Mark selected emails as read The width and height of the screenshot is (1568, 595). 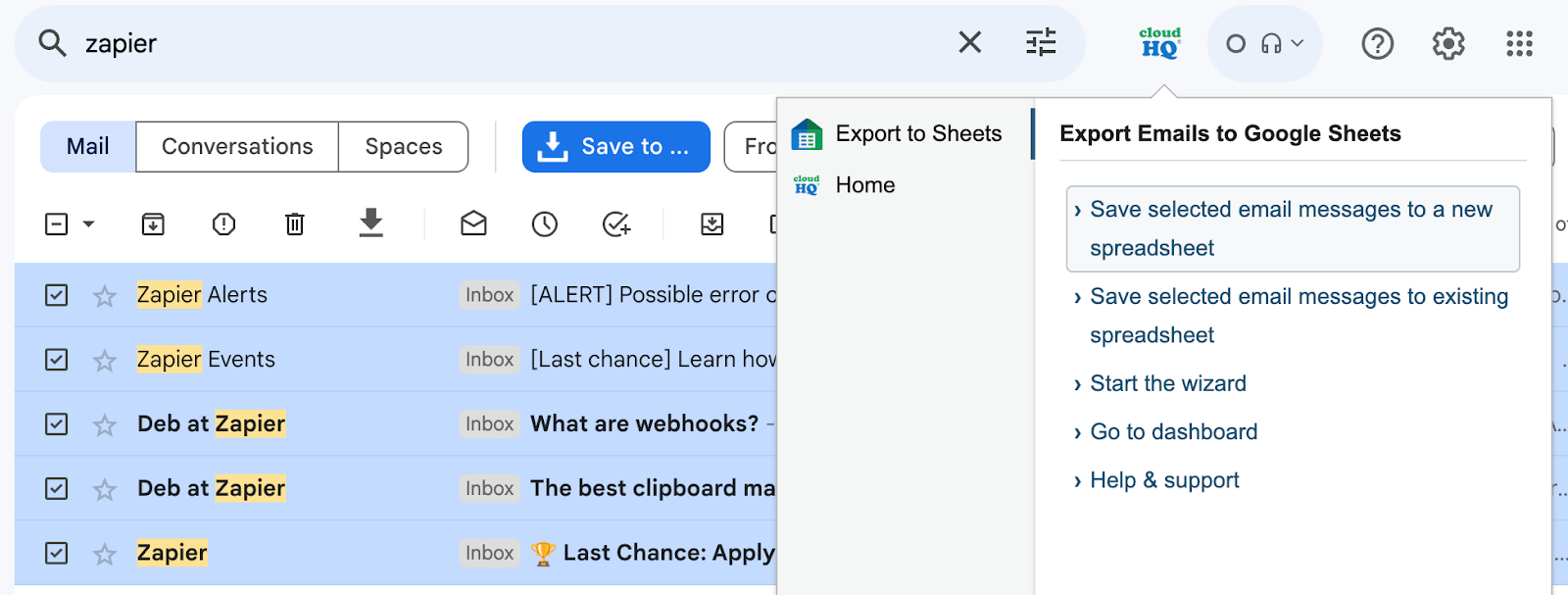coord(473,224)
